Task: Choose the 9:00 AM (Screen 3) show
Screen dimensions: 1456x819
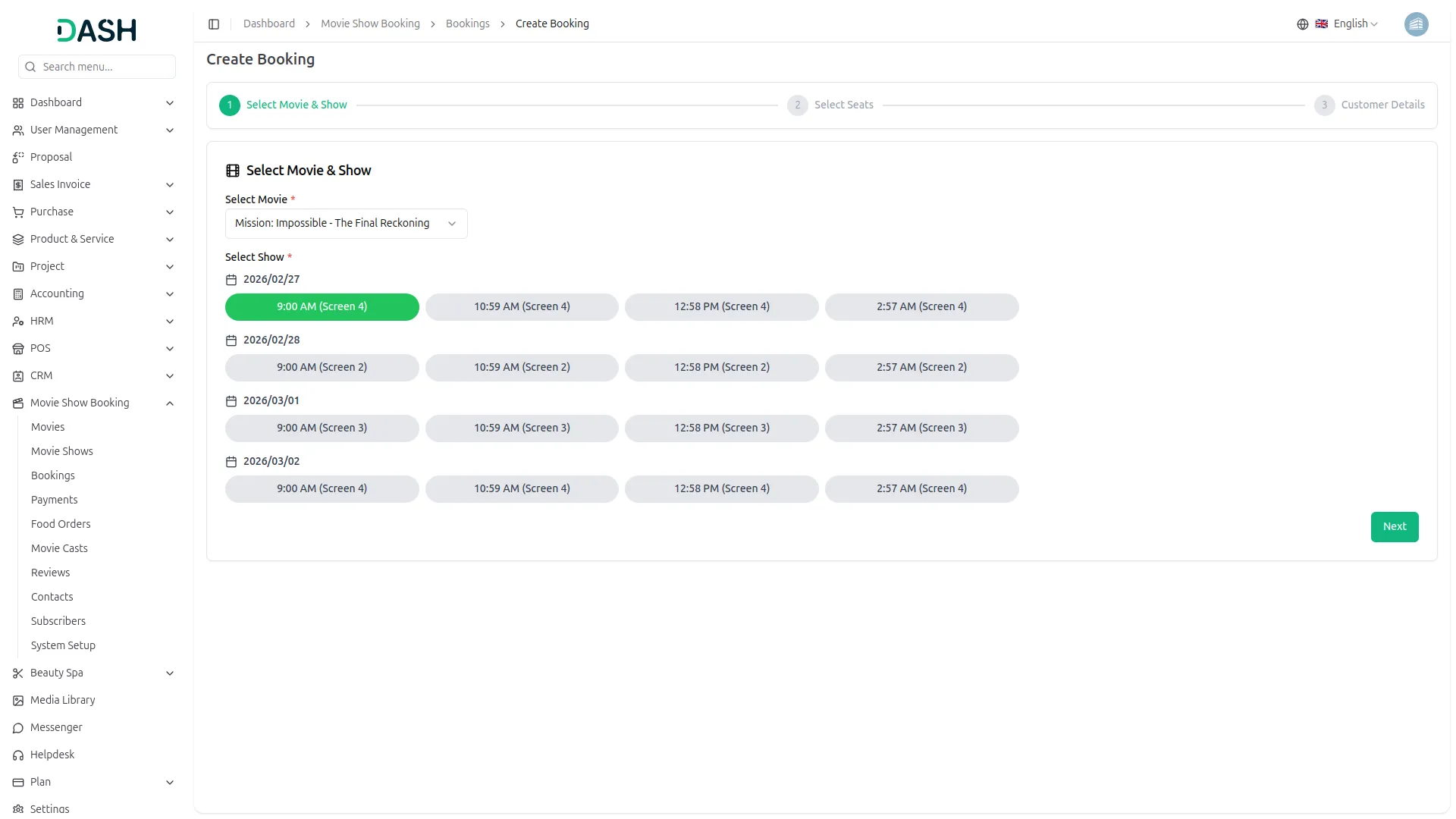Action: (x=322, y=428)
